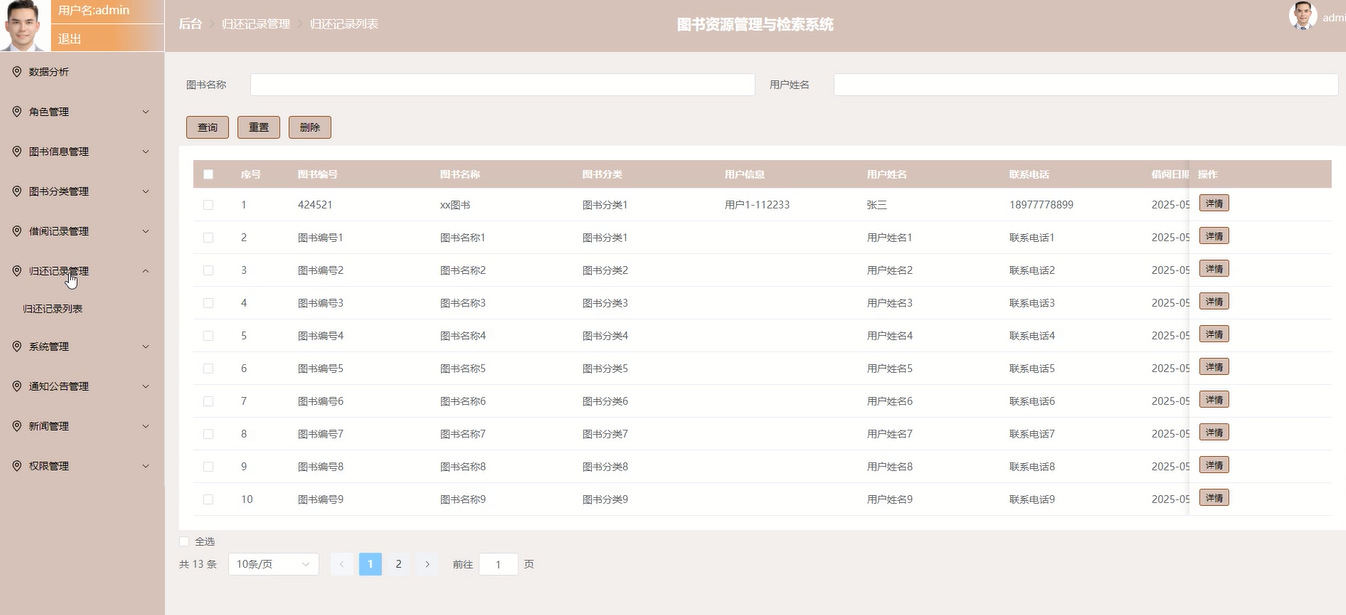Click 归还记录管理 breadcrumb link
Viewport: 1346px width, 615px height.
(x=256, y=24)
